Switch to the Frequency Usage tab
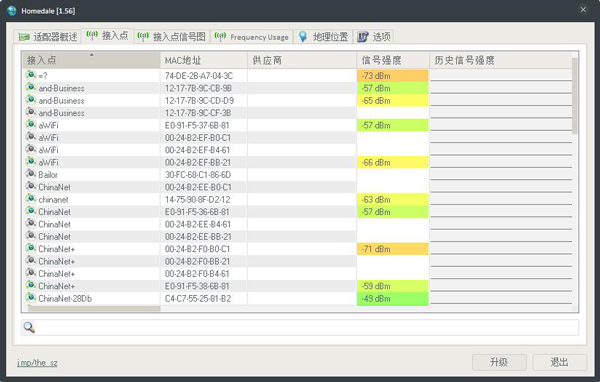This screenshot has height=382, width=600. pyautogui.click(x=252, y=37)
